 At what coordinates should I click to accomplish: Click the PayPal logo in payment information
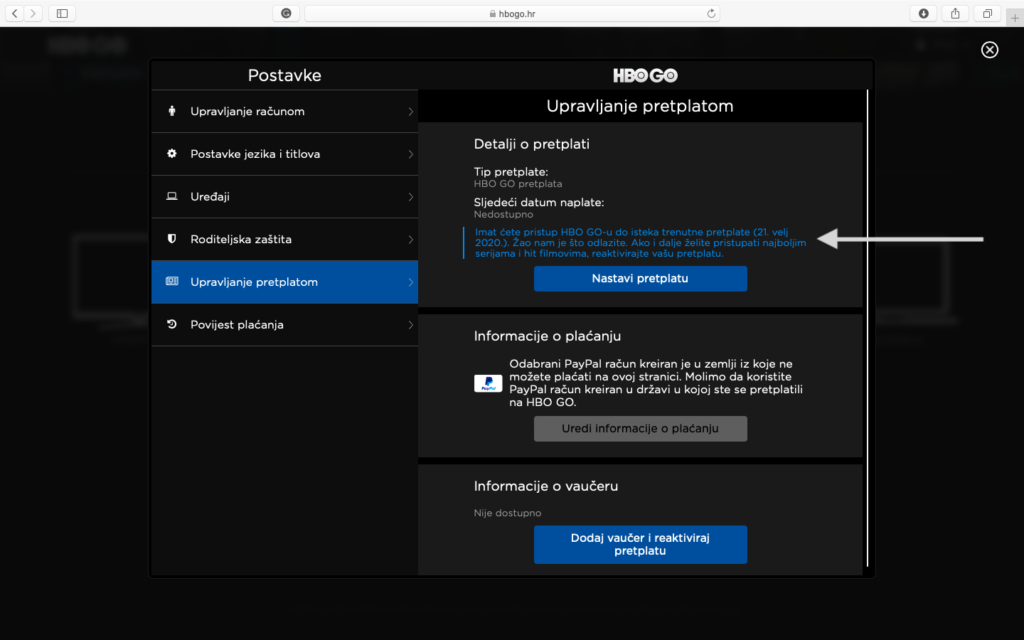[488, 384]
